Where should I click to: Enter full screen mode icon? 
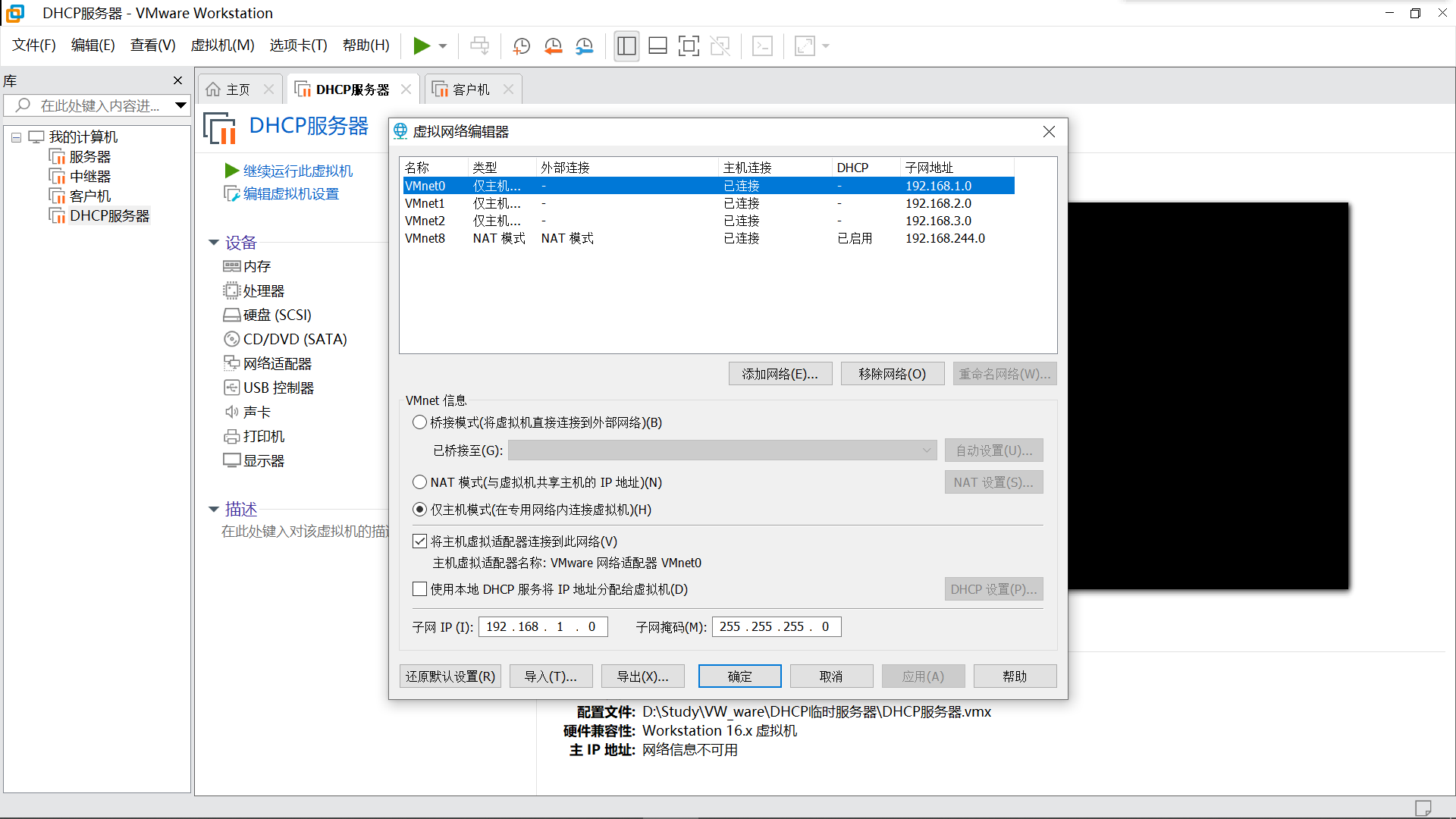coord(689,46)
